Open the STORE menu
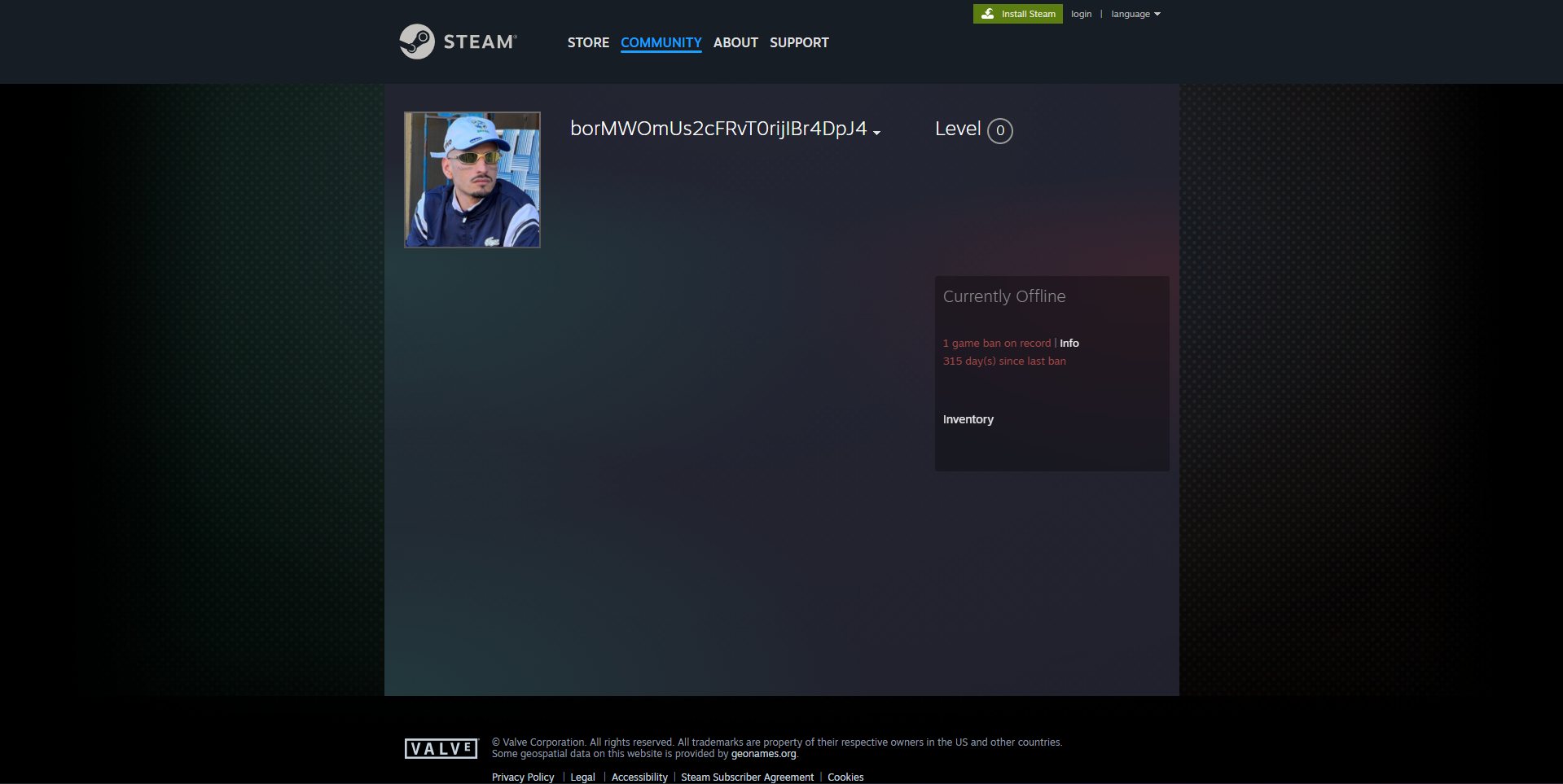 (x=588, y=42)
